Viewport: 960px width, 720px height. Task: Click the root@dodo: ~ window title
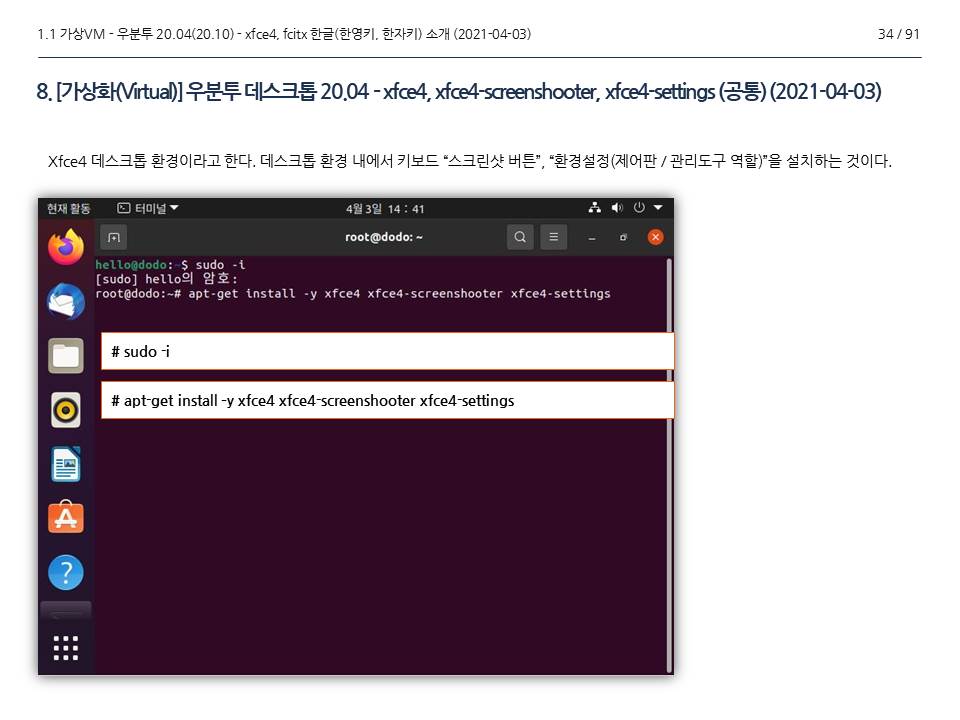(x=384, y=237)
